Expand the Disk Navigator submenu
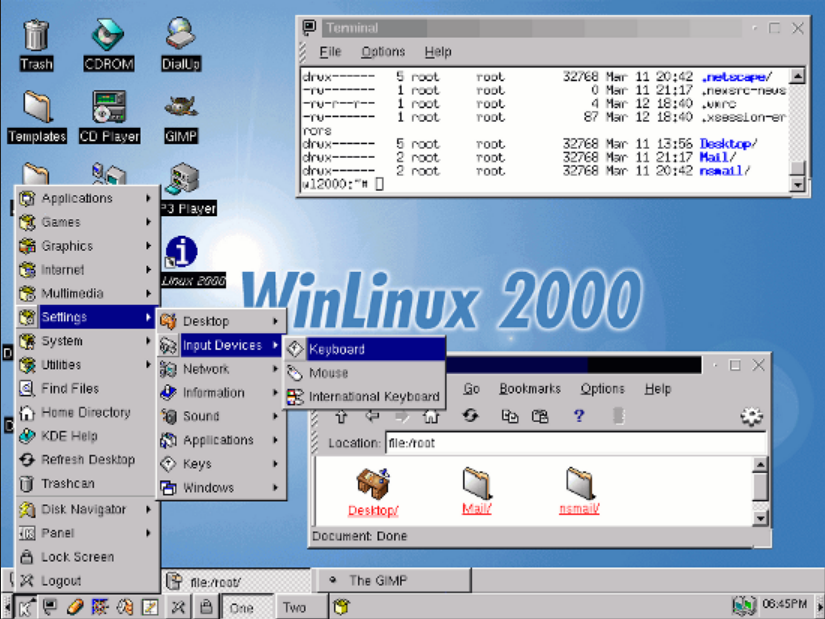The image size is (825, 619). point(86,509)
